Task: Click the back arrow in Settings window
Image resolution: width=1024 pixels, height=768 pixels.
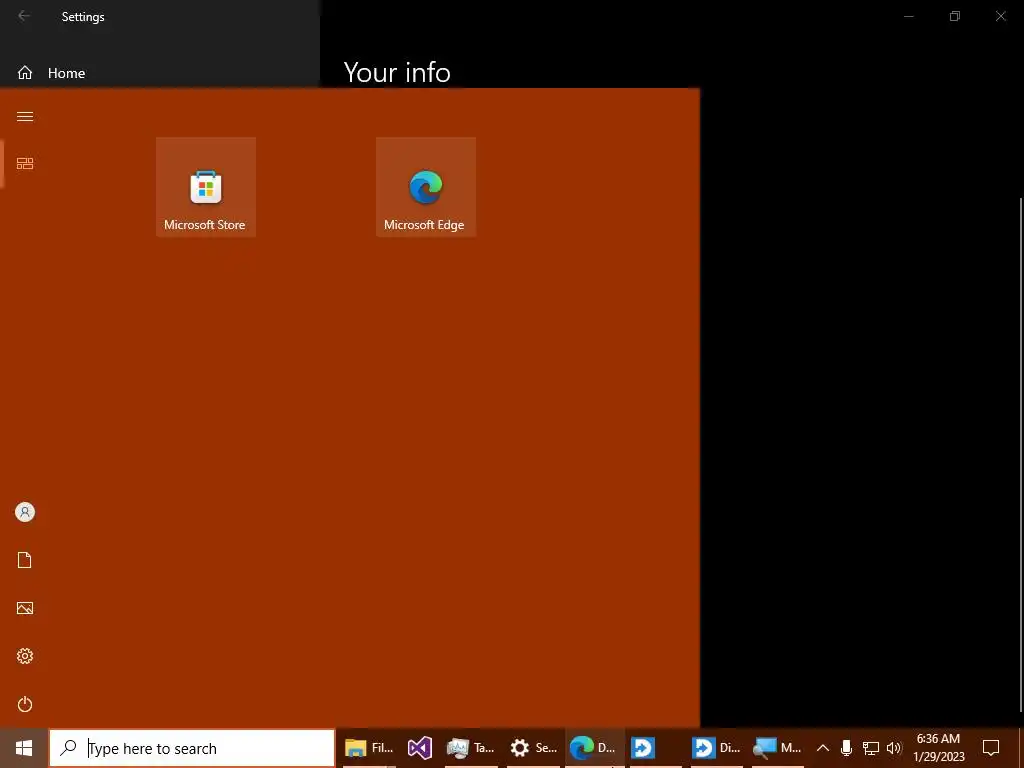Action: coord(24,16)
